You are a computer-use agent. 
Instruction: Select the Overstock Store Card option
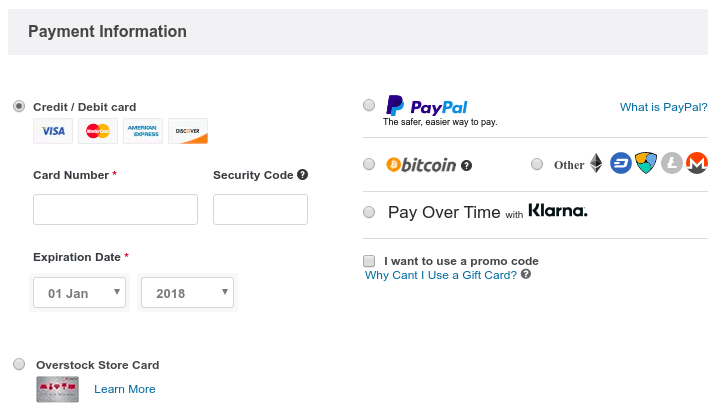20,364
